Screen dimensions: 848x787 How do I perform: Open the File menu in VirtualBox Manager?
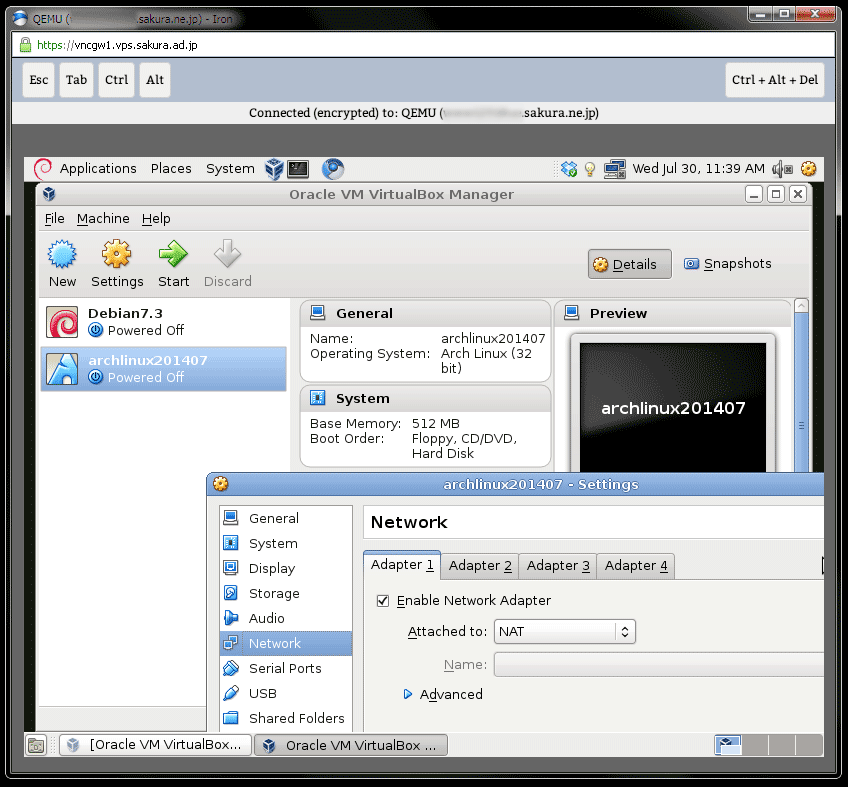pos(54,219)
